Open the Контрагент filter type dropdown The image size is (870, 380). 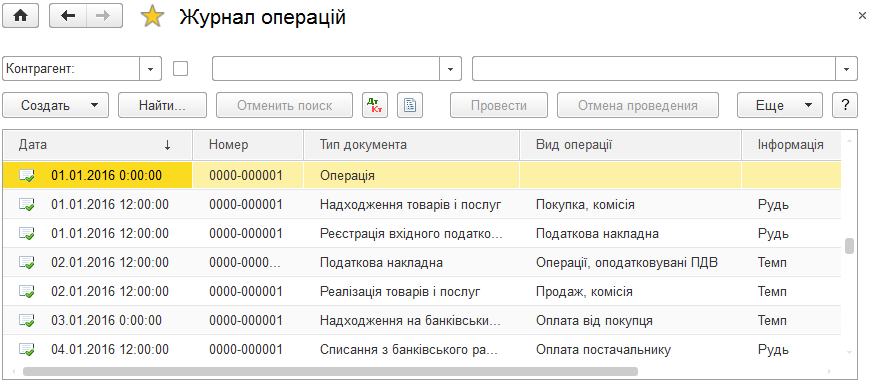click(150, 69)
